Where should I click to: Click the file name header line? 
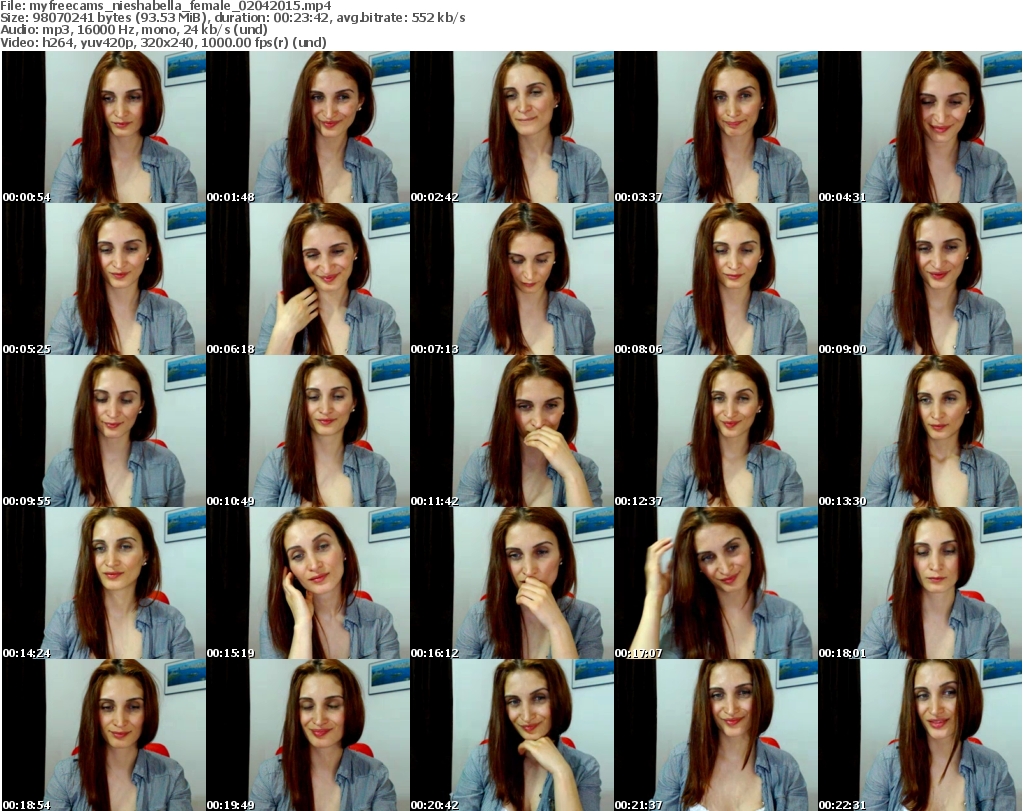coord(166,6)
